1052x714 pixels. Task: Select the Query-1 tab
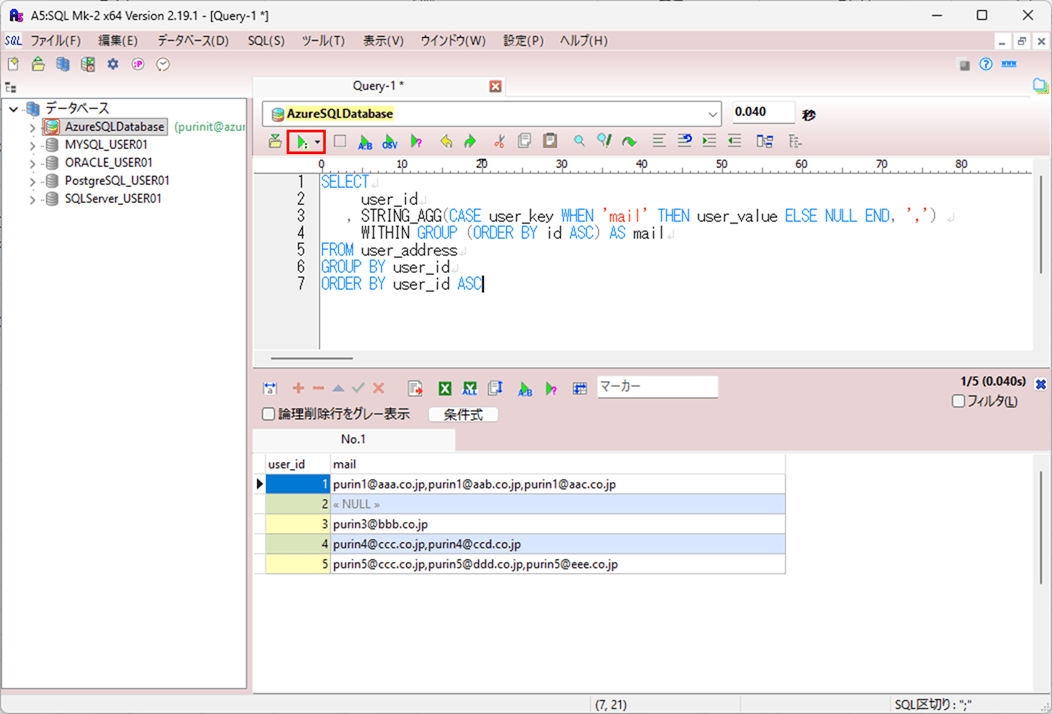click(378, 86)
